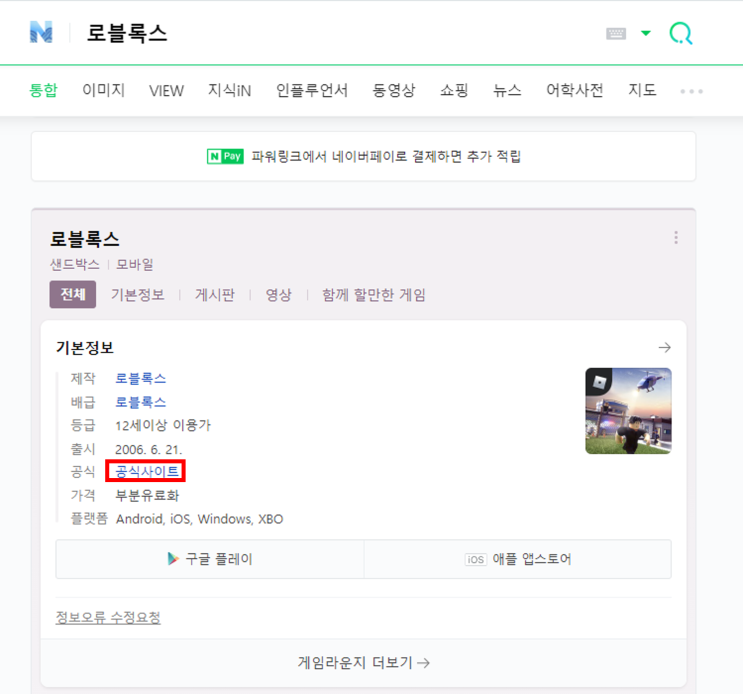Open the 애플 앱스토어 button

pyautogui.click(x=517, y=559)
